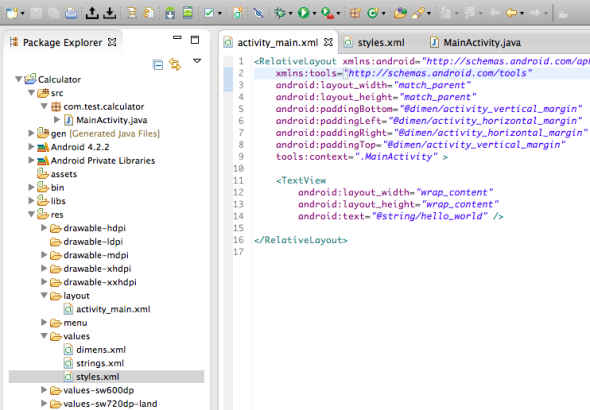Click the yellow Back navigation arrow
Image resolution: width=590 pixels, height=410 pixels.
click(x=511, y=13)
